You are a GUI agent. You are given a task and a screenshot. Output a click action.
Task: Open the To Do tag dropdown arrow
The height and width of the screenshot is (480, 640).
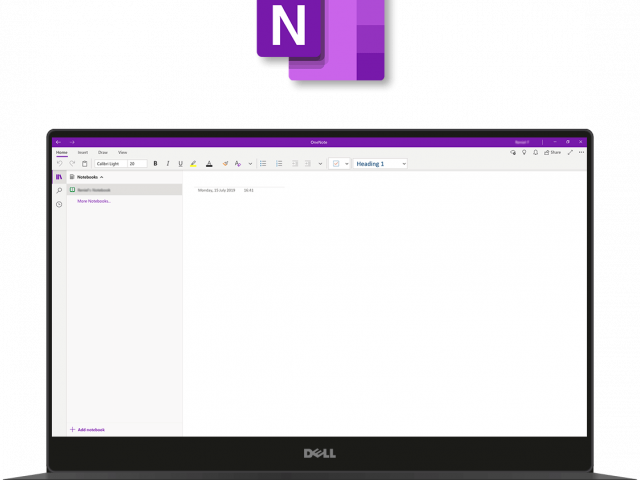coord(347,163)
